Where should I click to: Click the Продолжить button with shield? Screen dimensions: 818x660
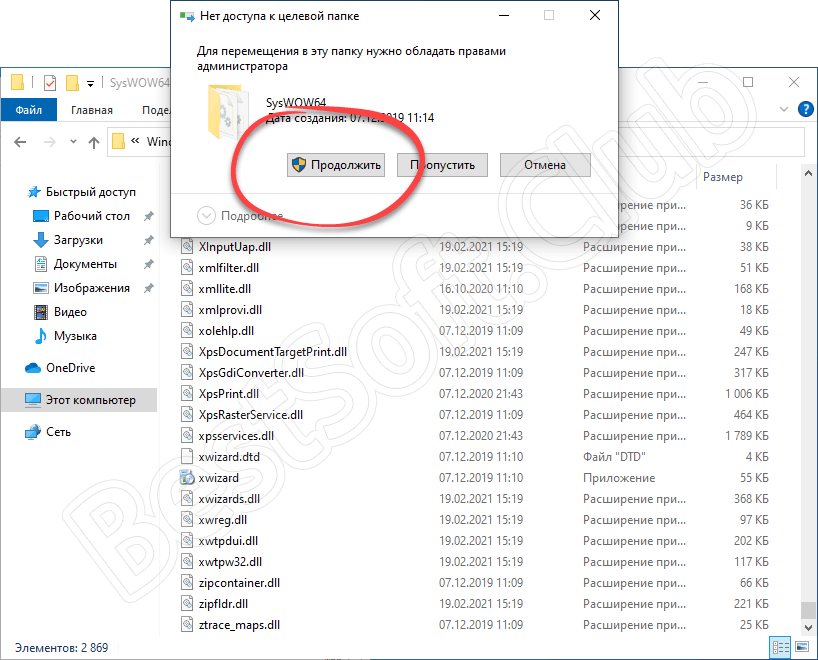[336, 165]
